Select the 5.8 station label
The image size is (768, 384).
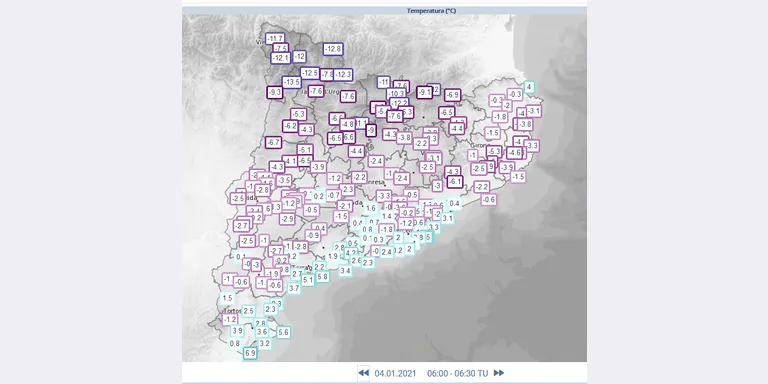(x=322, y=276)
